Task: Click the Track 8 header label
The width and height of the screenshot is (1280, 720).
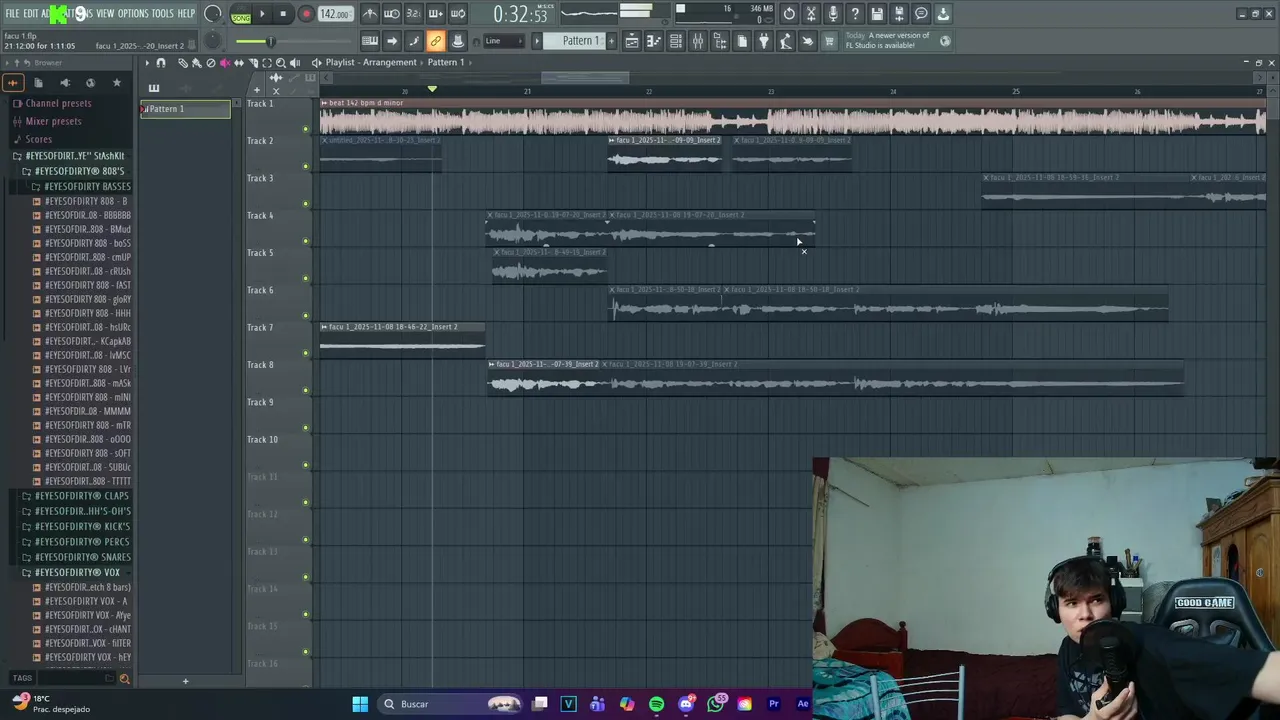Action: point(260,365)
